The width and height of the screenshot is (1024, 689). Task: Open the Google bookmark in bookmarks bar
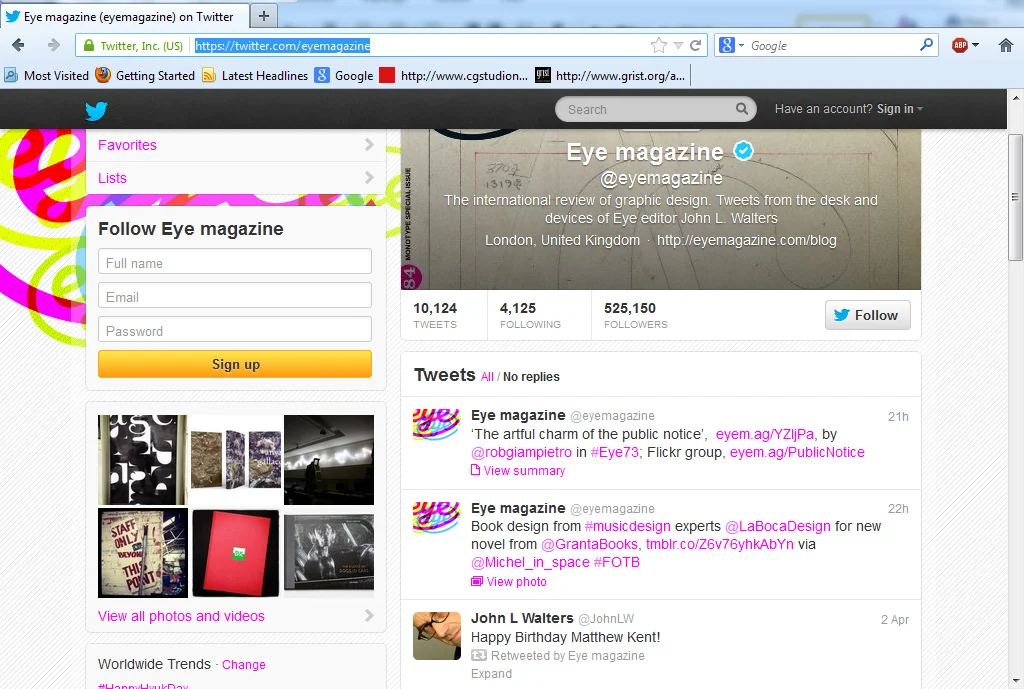point(344,75)
